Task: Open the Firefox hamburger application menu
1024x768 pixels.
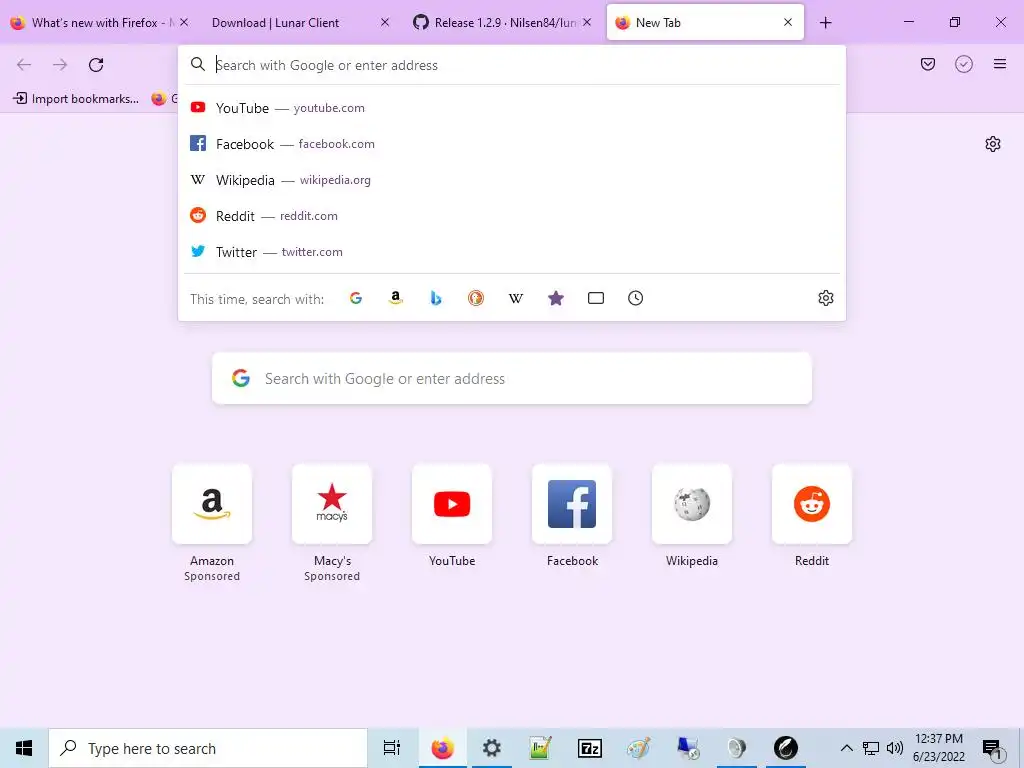Action: coord(1000,64)
